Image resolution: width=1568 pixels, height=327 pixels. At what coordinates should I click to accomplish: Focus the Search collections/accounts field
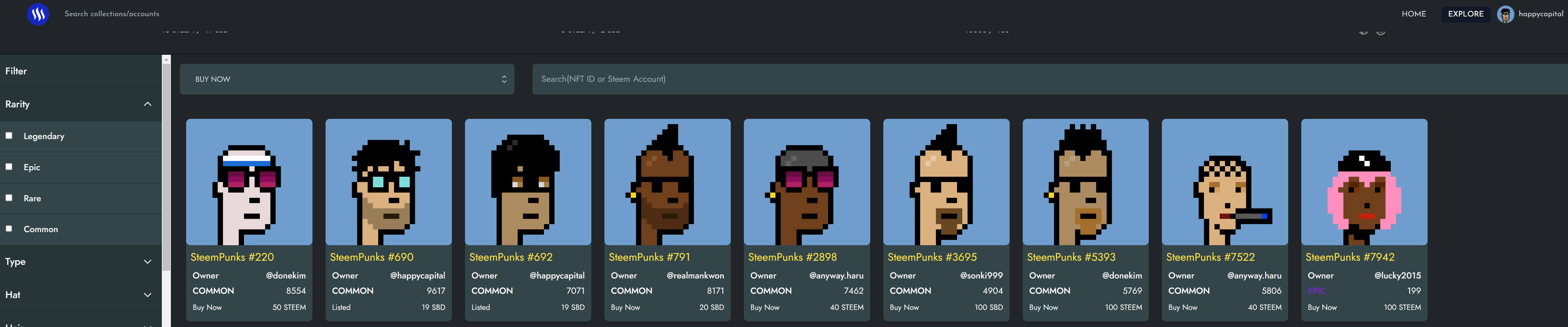[112, 14]
